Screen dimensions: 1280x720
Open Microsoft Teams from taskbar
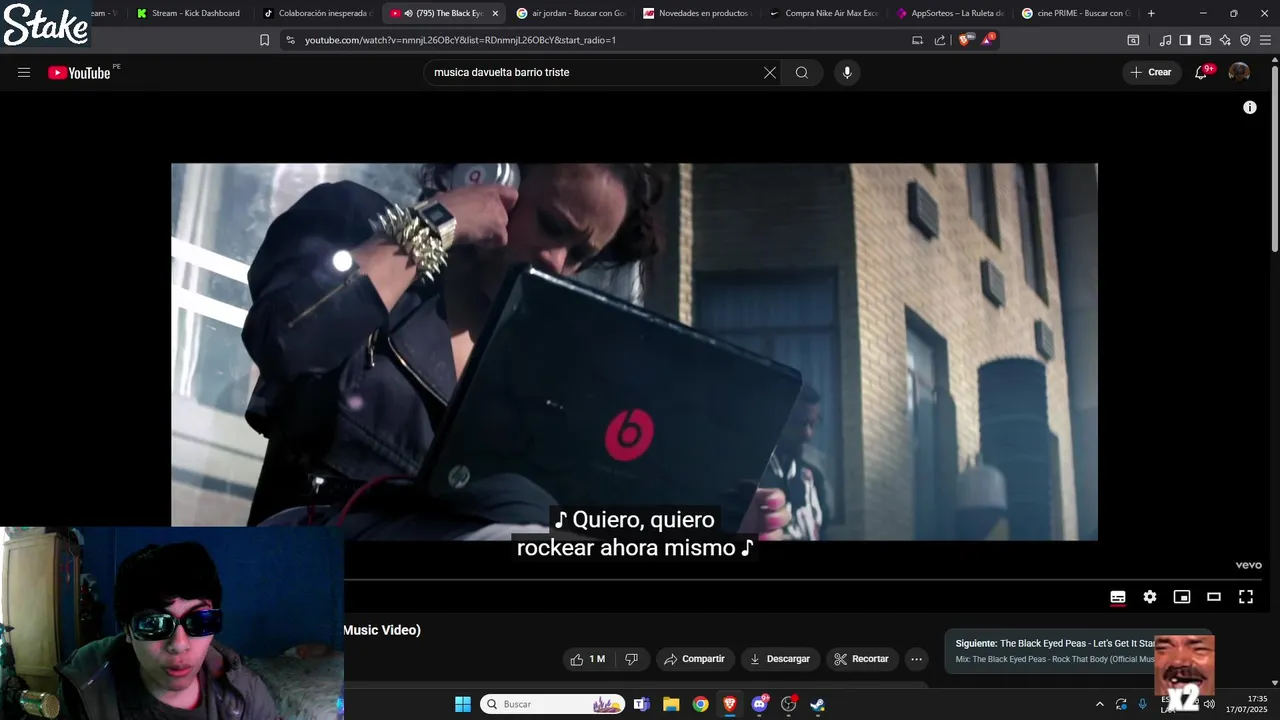[642, 704]
